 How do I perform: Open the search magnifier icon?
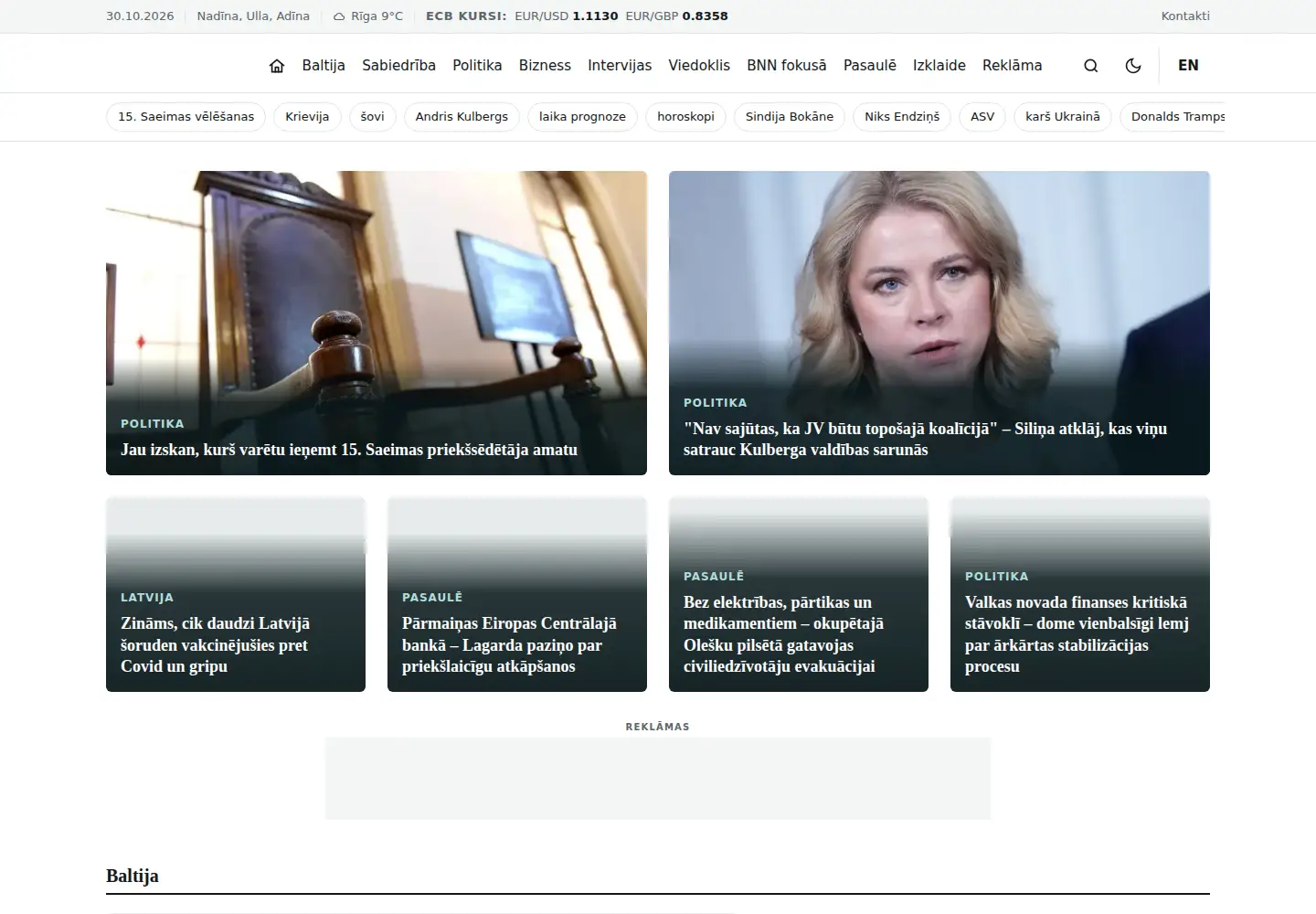click(1090, 66)
